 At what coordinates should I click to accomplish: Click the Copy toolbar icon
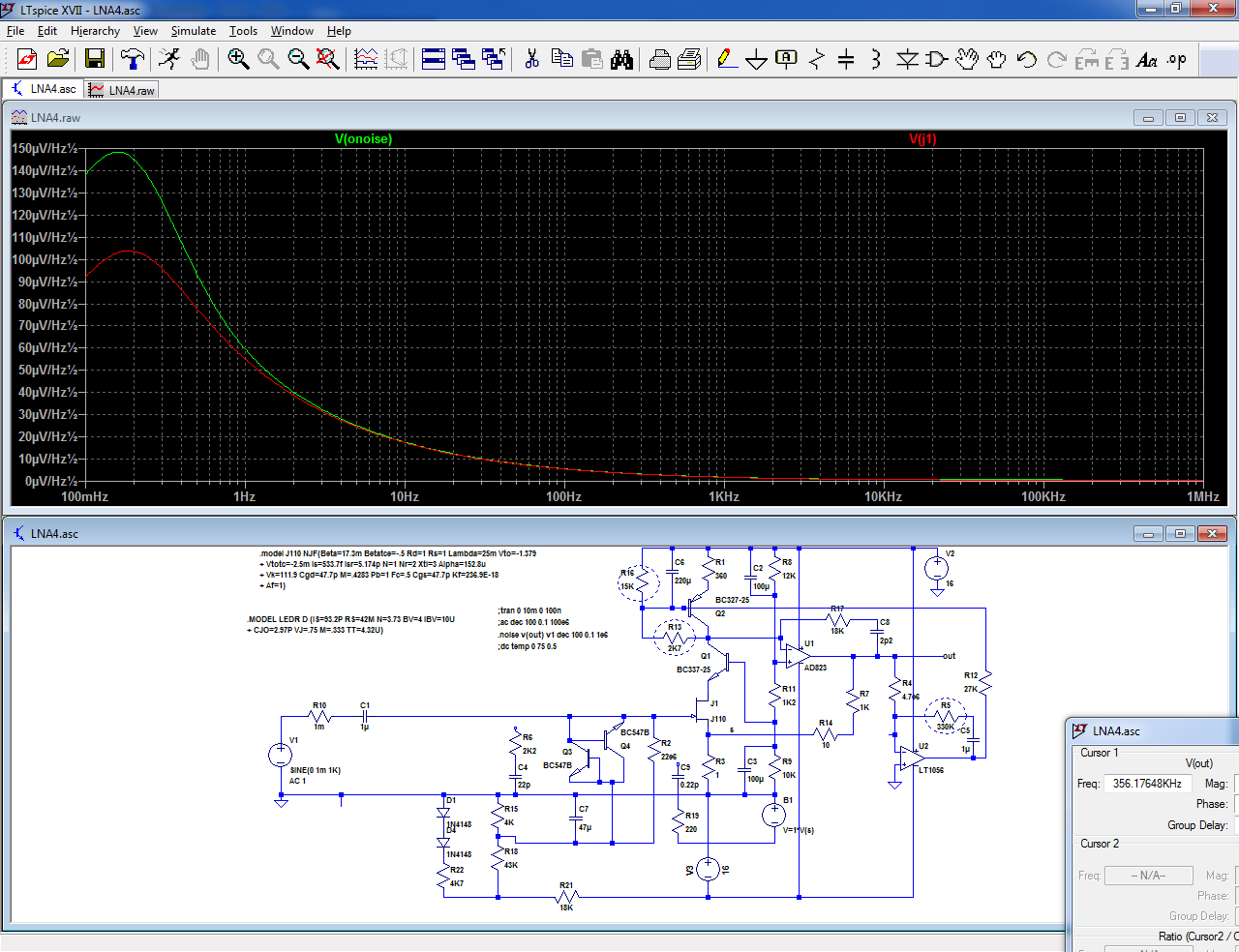pyautogui.click(x=561, y=59)
